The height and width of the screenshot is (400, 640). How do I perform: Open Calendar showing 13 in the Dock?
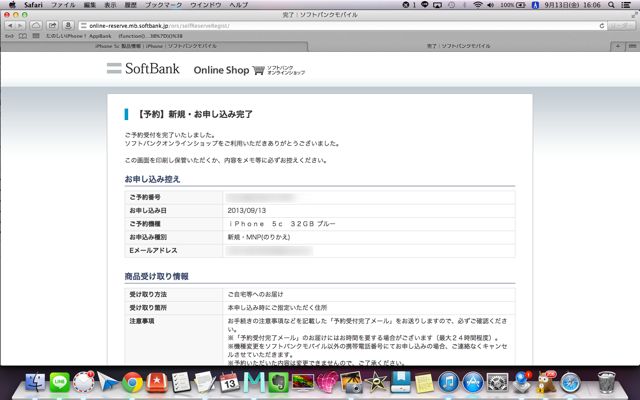229,383
